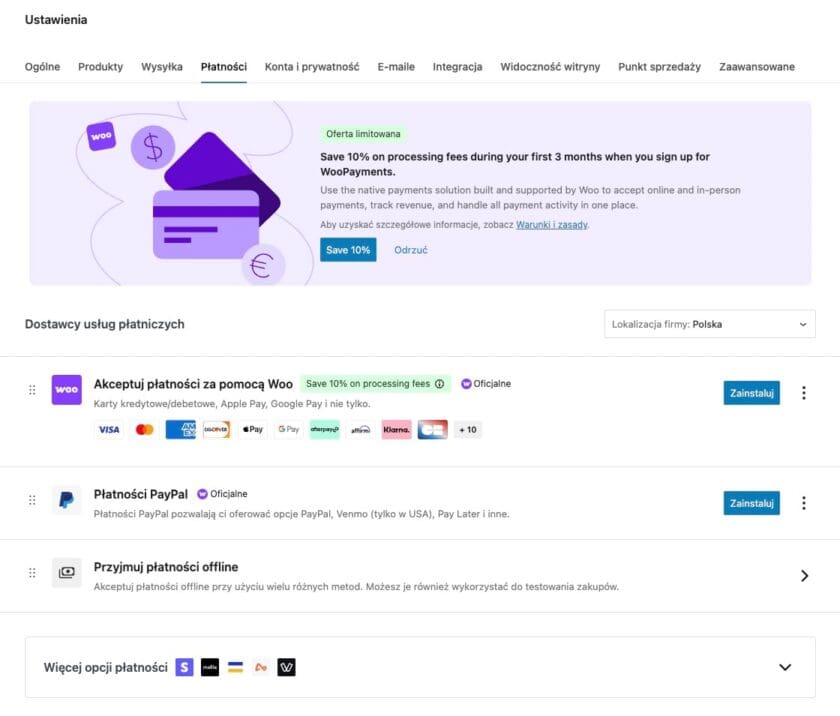Click the purple Woo logo icon
The height and width of the screenshot is (716, 840).
(66, 389)
